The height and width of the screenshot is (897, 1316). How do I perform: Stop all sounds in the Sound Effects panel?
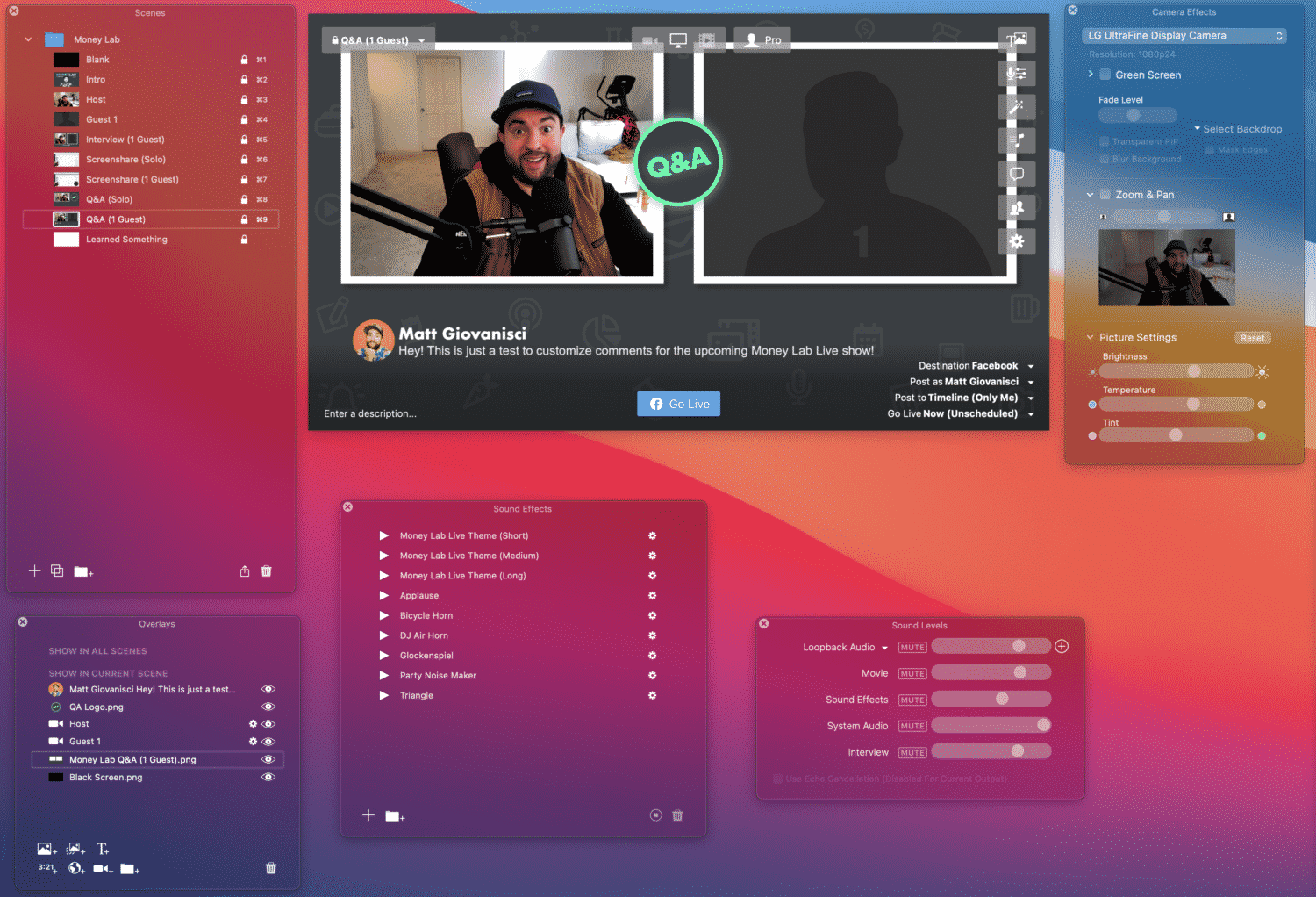coord(655,815)
